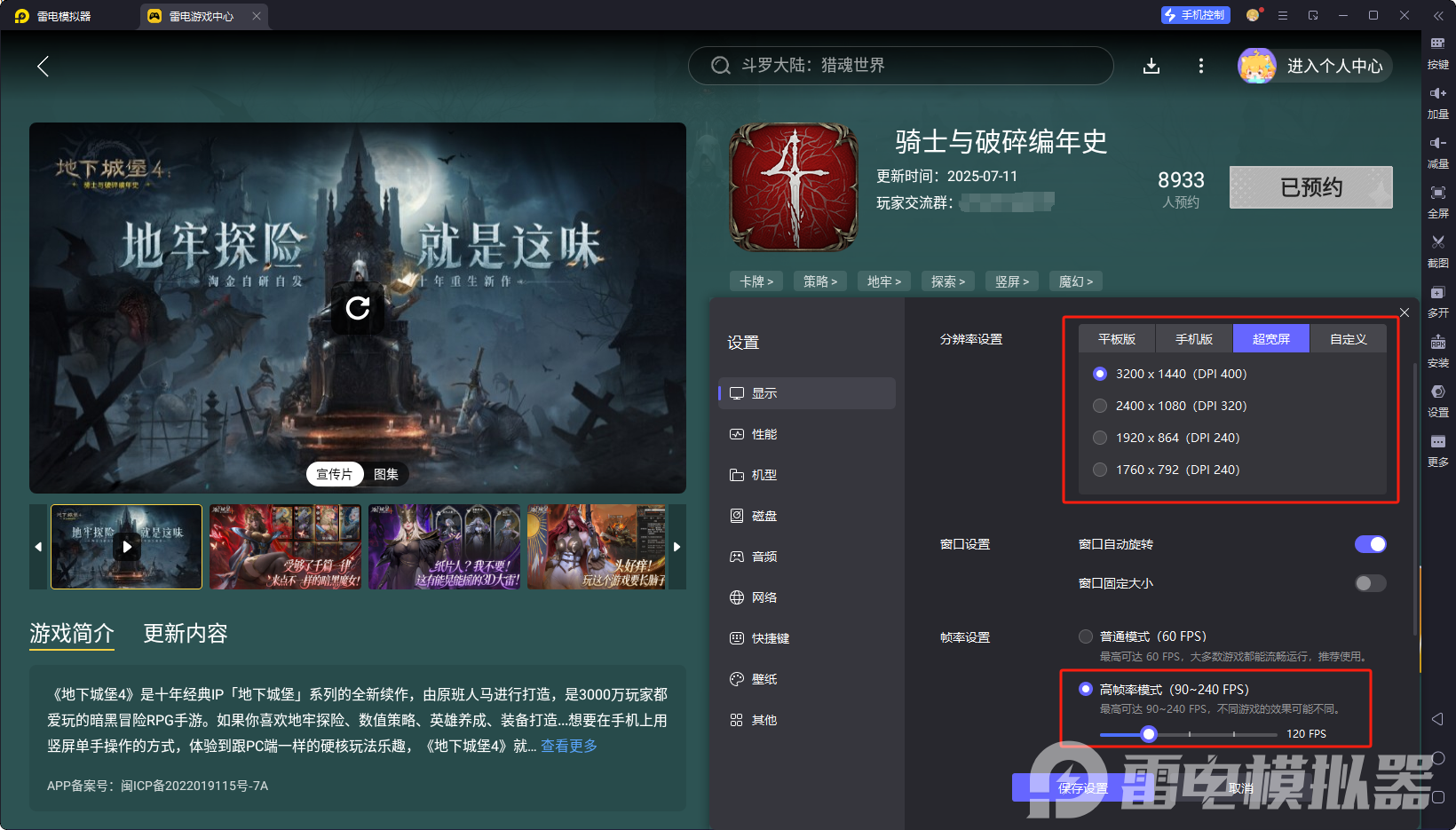Screen dimensions: 1456x830
Task: Open the 性能 settings section
Action: [x=764, y=434]
